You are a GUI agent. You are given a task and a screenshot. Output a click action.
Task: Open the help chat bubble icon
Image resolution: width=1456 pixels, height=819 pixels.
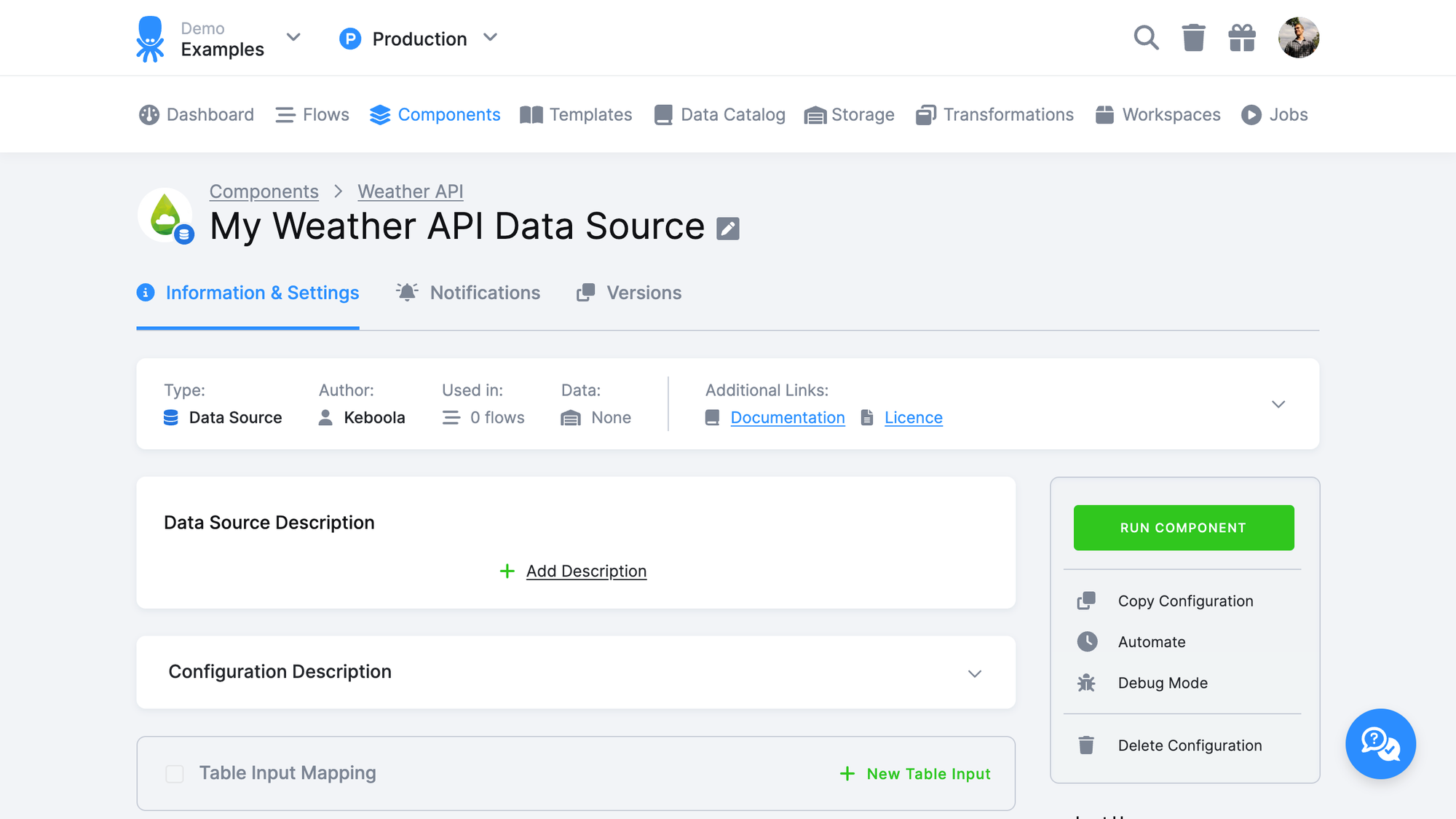coord(1380,744)
